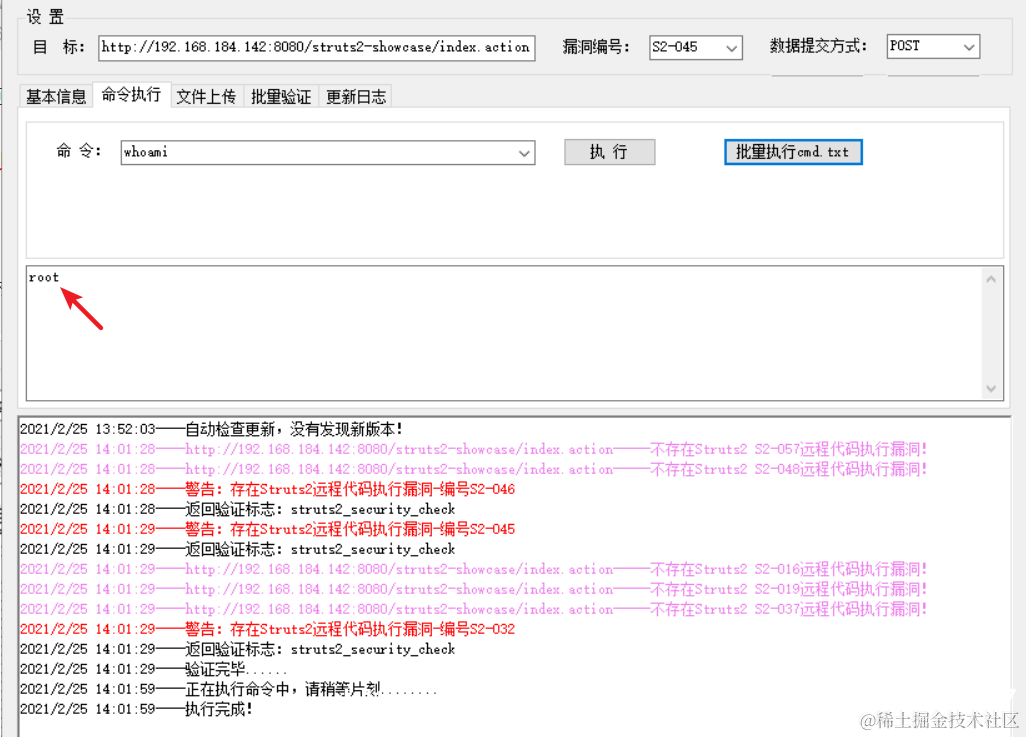Screen dimensions: 1026x737
Task: Select red warning line for S2-046
Action: point(268,490)
